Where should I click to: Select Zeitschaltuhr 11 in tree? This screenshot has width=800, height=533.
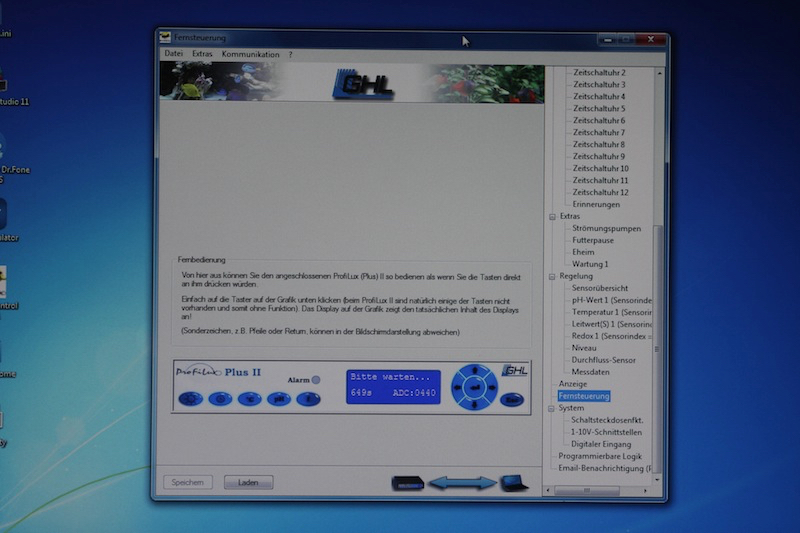click(601, 181)
